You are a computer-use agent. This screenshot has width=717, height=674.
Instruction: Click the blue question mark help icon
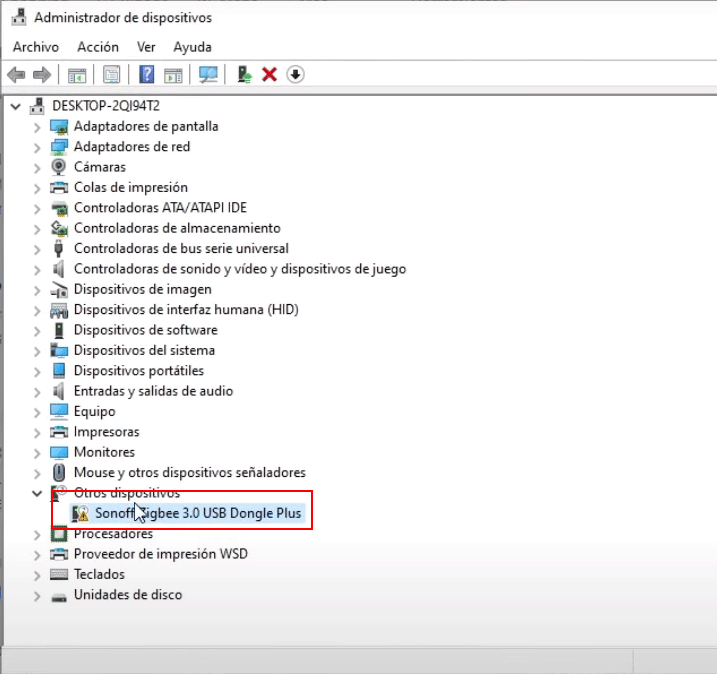pos(147,75)
